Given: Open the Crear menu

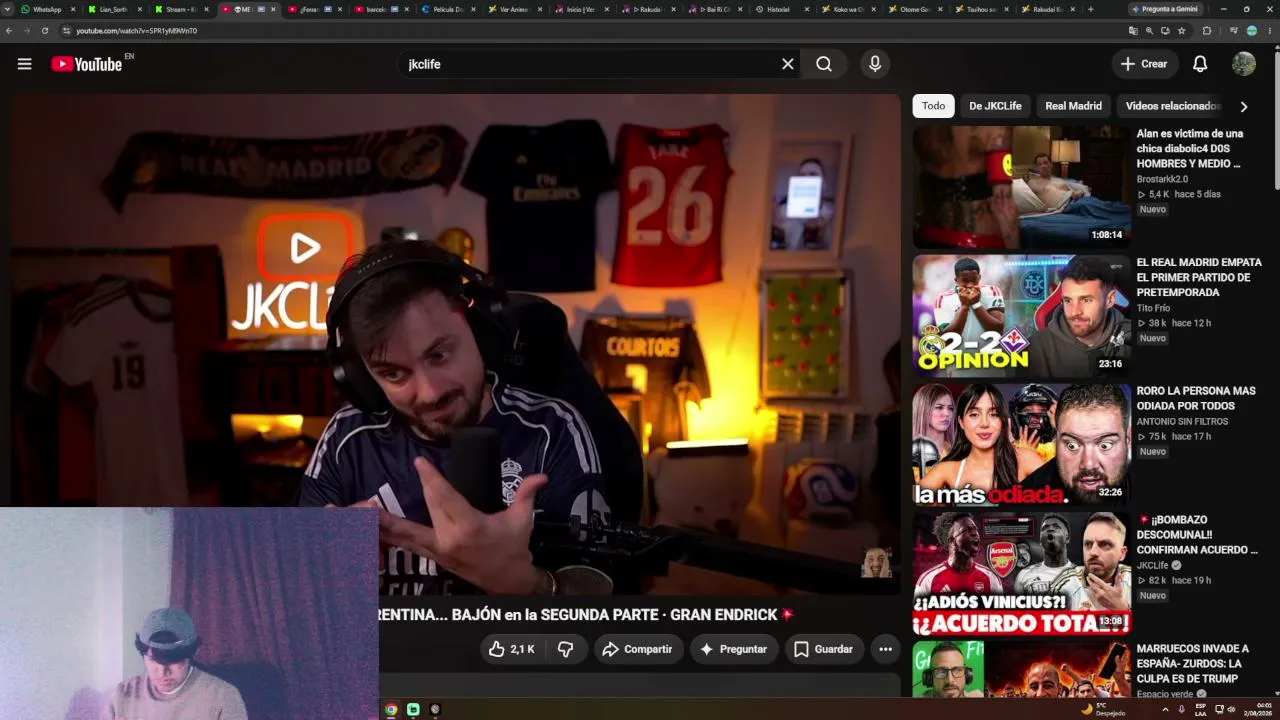Looking at the screenshot, I should 1144,64.
